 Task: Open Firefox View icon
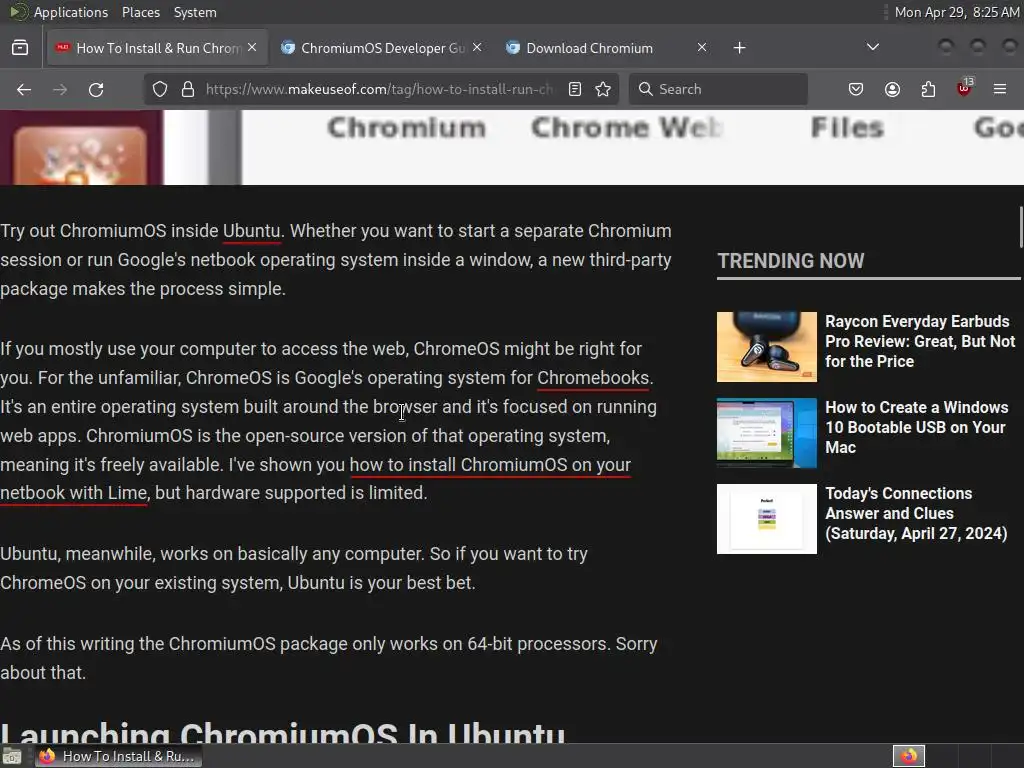(20, 48)
